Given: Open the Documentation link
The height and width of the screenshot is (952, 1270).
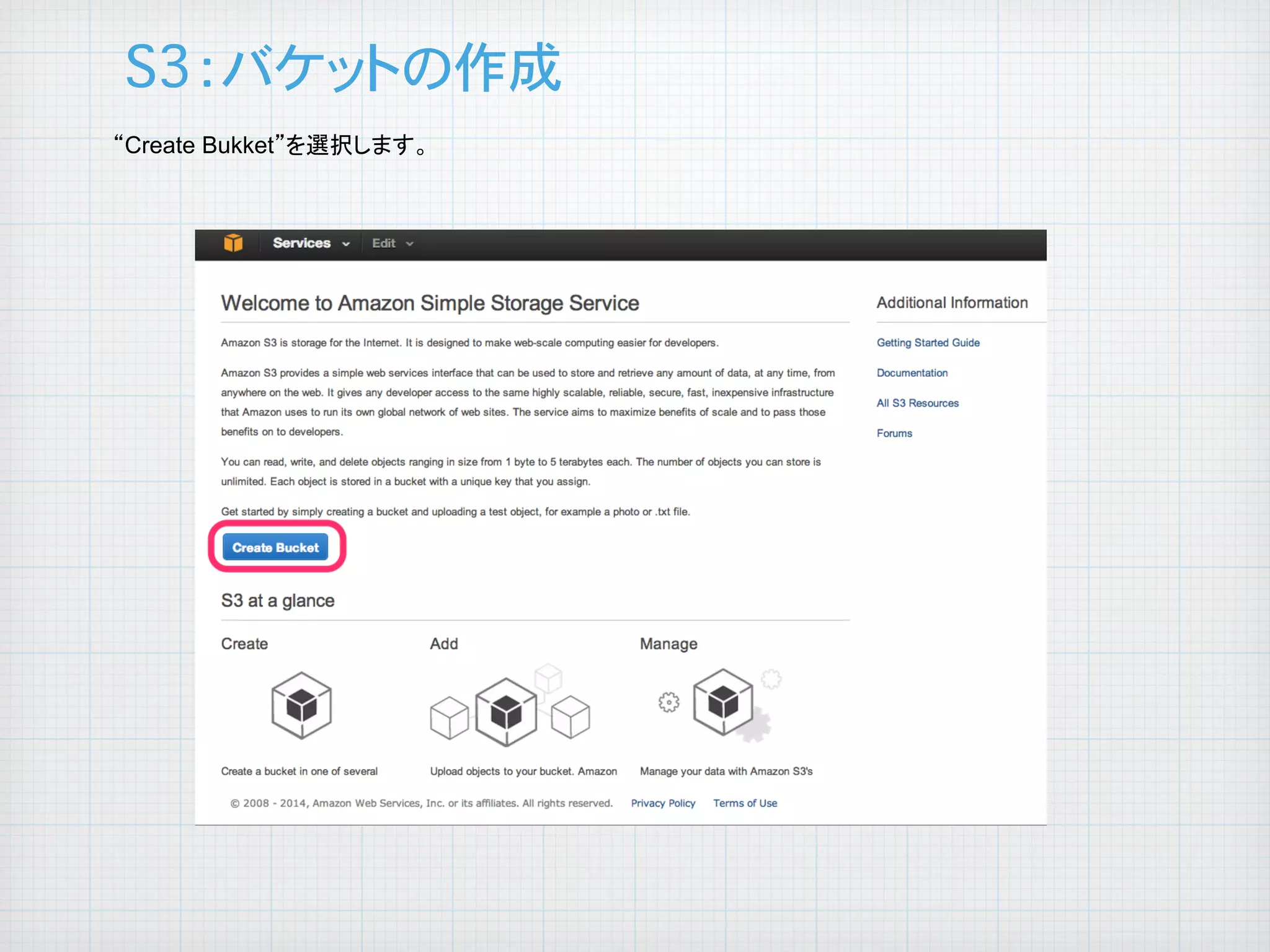Looking at the screenshot, I should tap(912, 373).
